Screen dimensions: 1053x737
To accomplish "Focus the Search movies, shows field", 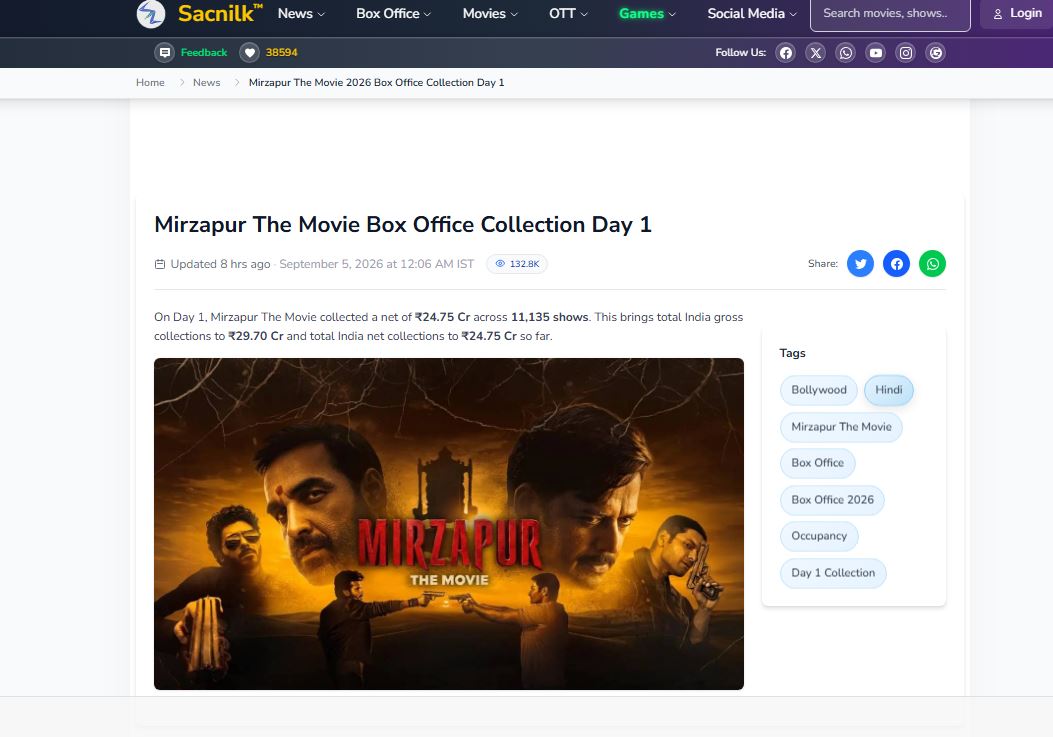I will coord(890,13).
